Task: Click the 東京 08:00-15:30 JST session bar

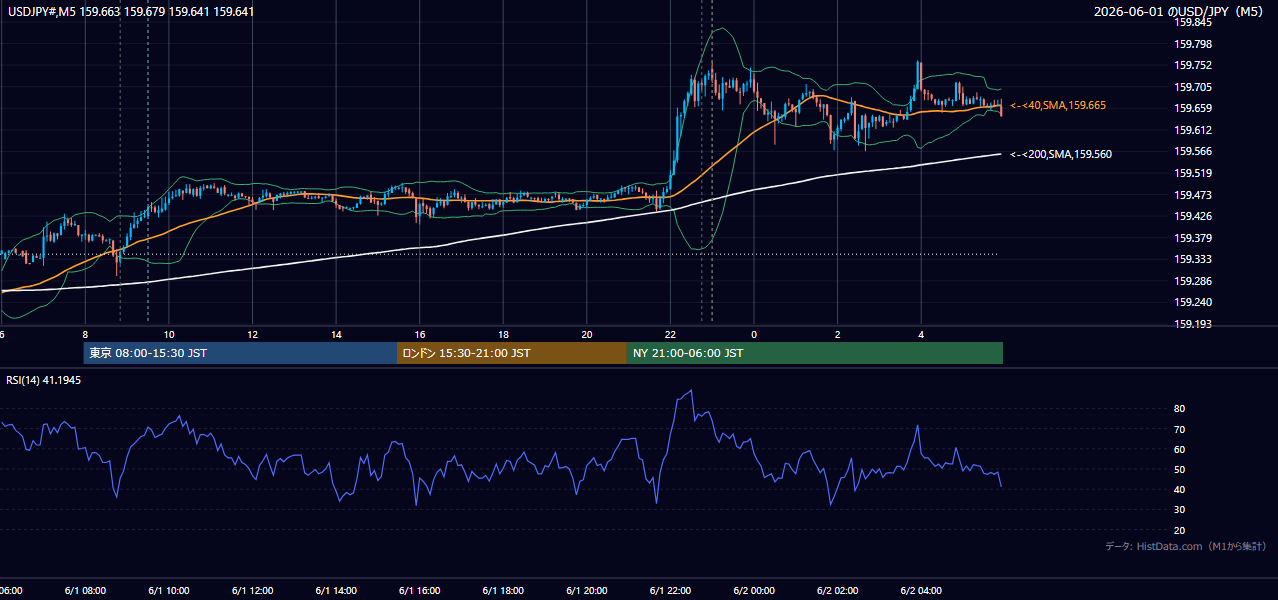Action: click(x=240, y=353)
